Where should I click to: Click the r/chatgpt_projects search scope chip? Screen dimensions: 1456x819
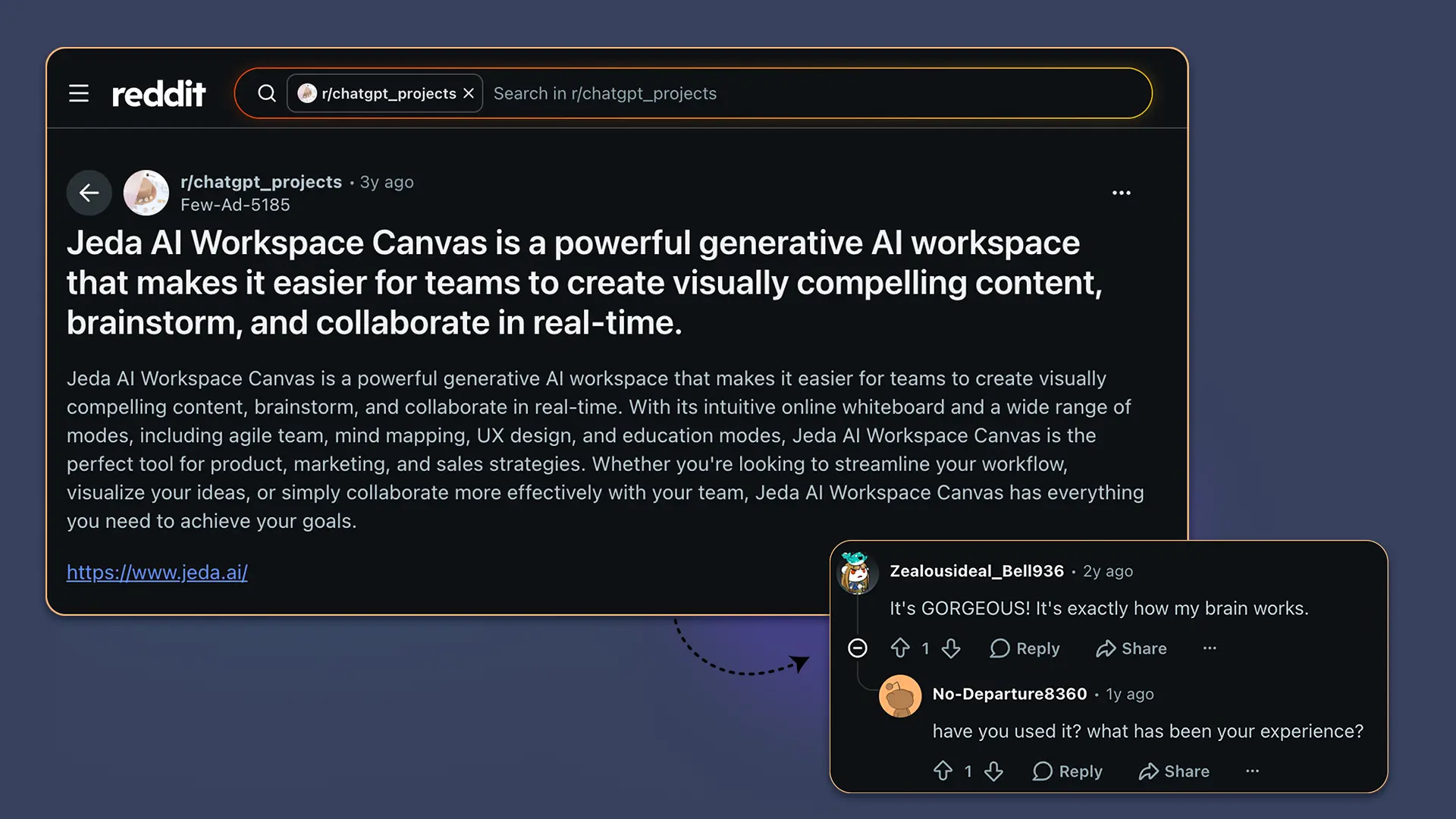384,93
